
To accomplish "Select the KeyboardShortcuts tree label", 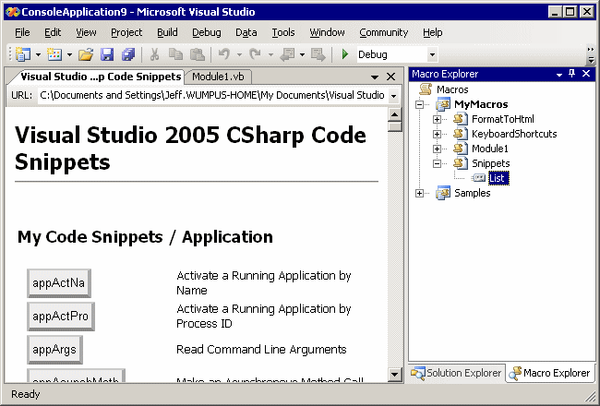I will point(514,134).
